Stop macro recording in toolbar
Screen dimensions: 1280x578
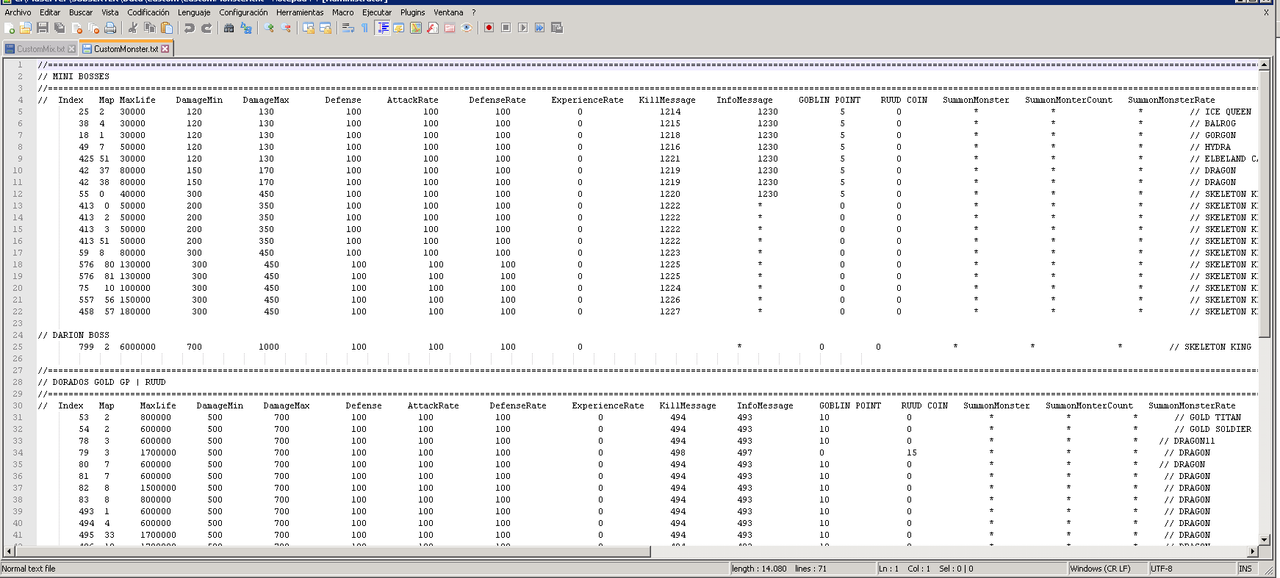(506, 28)
